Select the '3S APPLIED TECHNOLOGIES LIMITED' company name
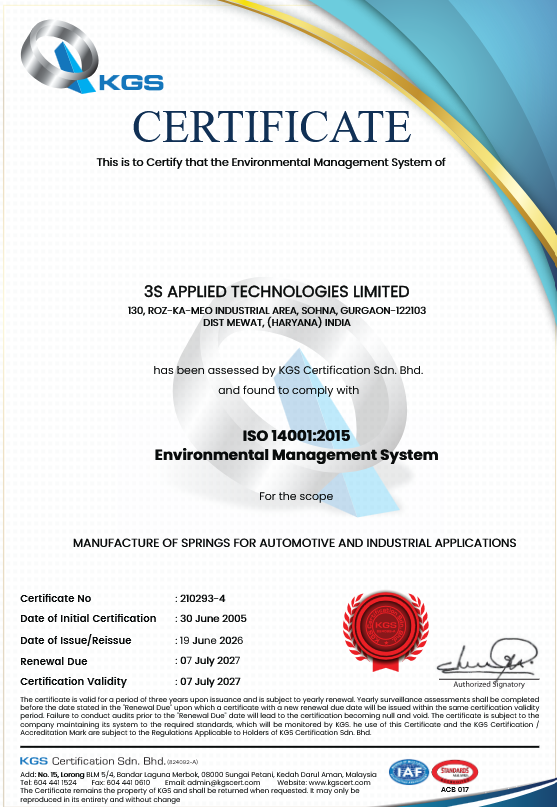The image size is (557, 807). click(276, 292)
